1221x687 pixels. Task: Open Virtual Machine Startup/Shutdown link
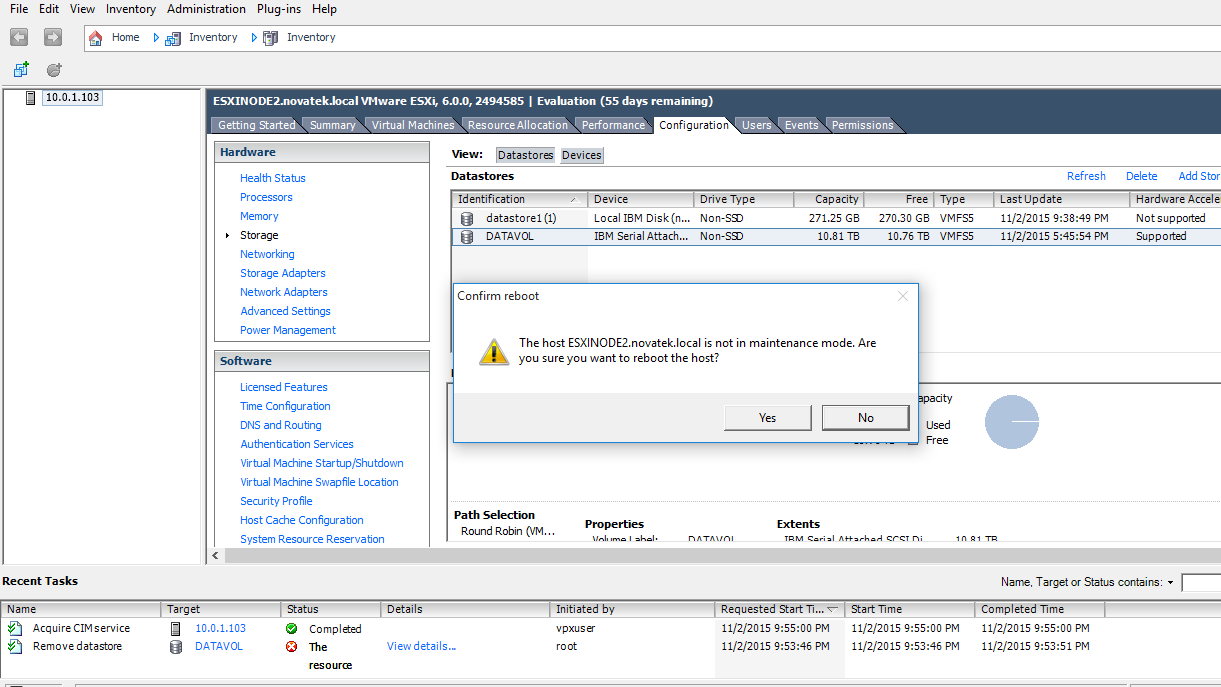click(x=322, y=463)
